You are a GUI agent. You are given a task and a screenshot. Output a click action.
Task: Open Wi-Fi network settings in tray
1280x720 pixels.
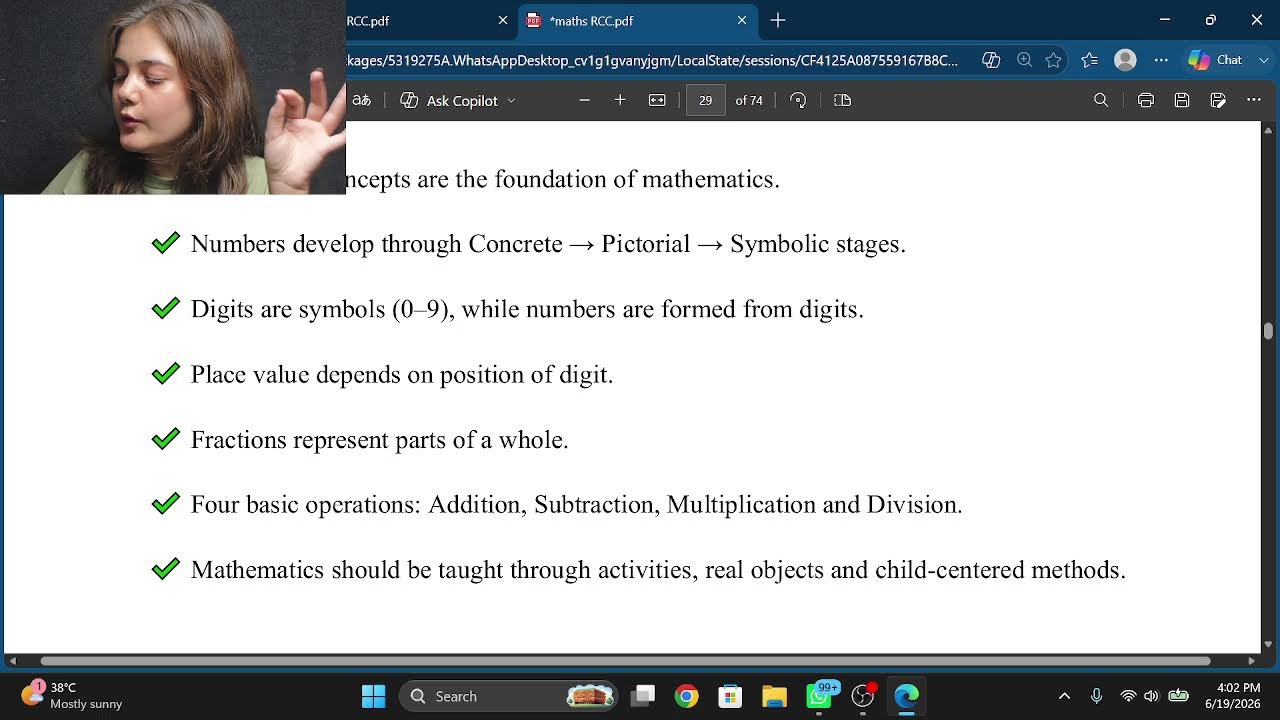(1128, 696)
